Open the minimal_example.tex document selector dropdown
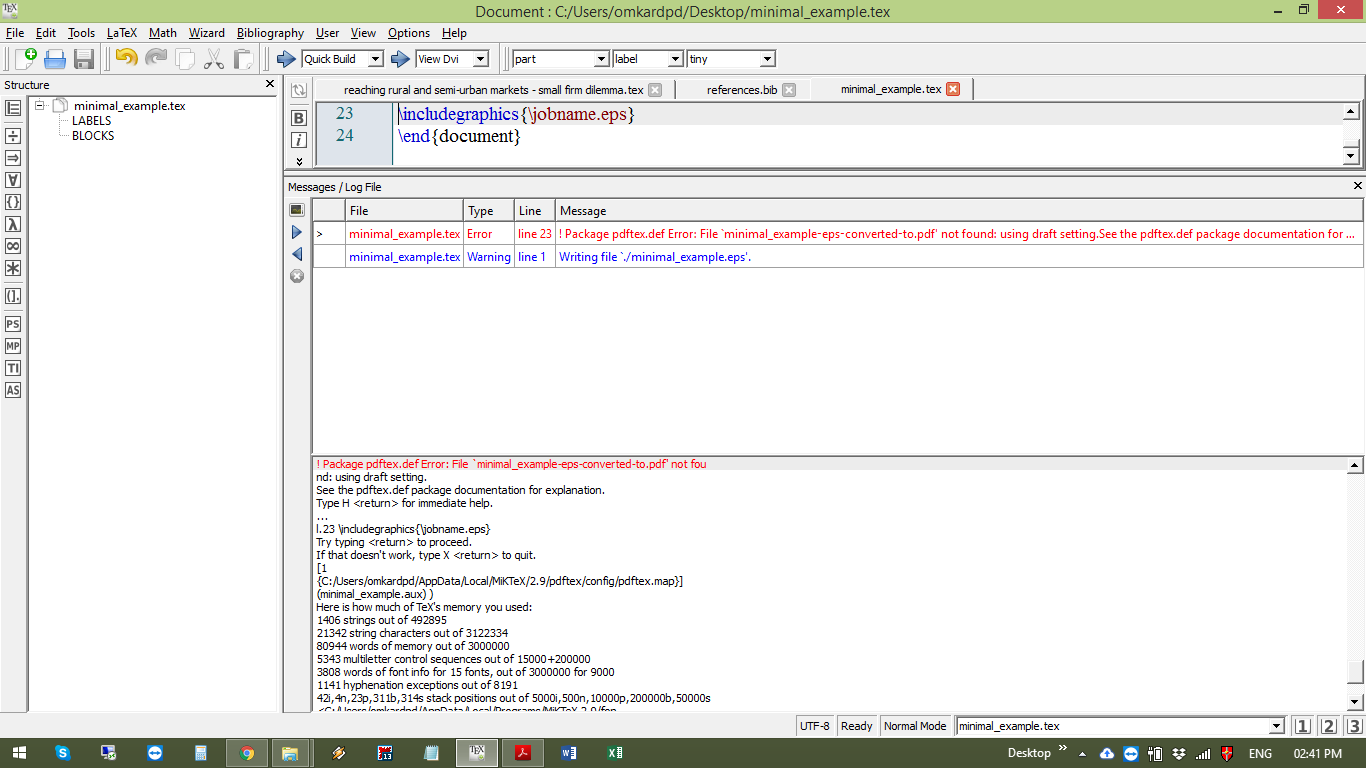 1276,726
